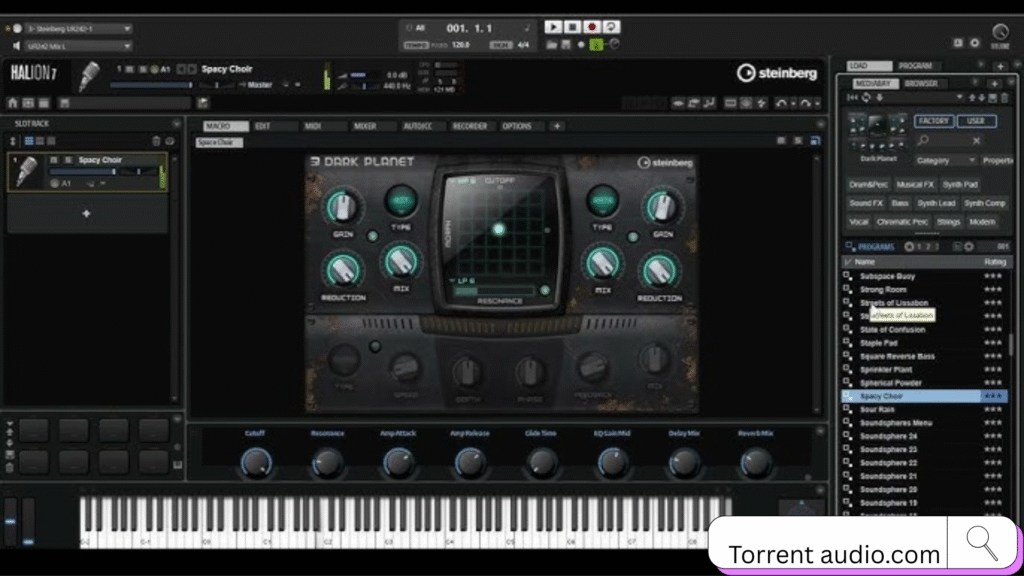
Task: Expand the Category filter dropdown
Action: click(946, 160)
